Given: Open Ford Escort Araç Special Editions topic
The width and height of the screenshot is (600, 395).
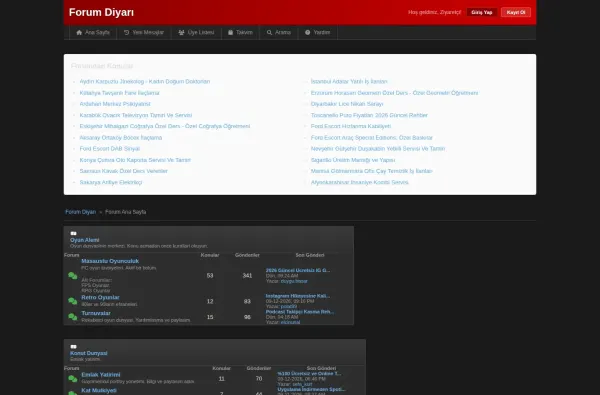Looking at the screenshot, I should click(372, 137).
